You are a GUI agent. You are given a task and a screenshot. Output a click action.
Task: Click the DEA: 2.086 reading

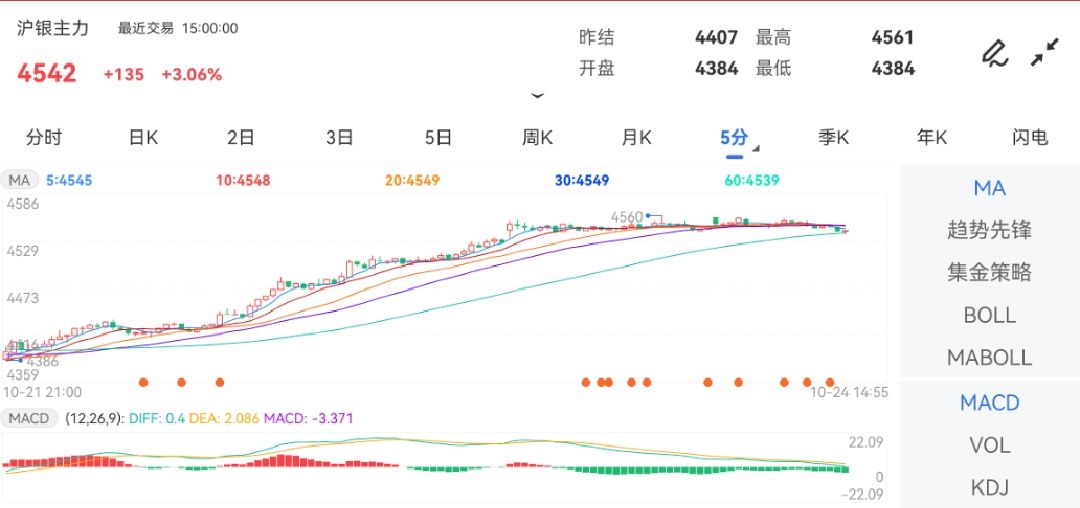point(223,418)
